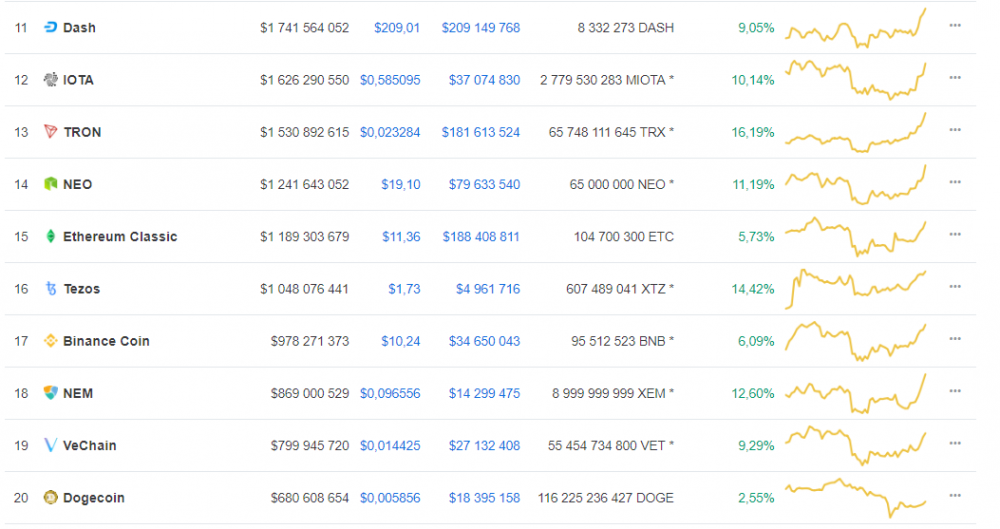Click Ethereum Classic volume $188 408 811
Image resolution: width=1000 pixels, height=529 pixels.
481,237
